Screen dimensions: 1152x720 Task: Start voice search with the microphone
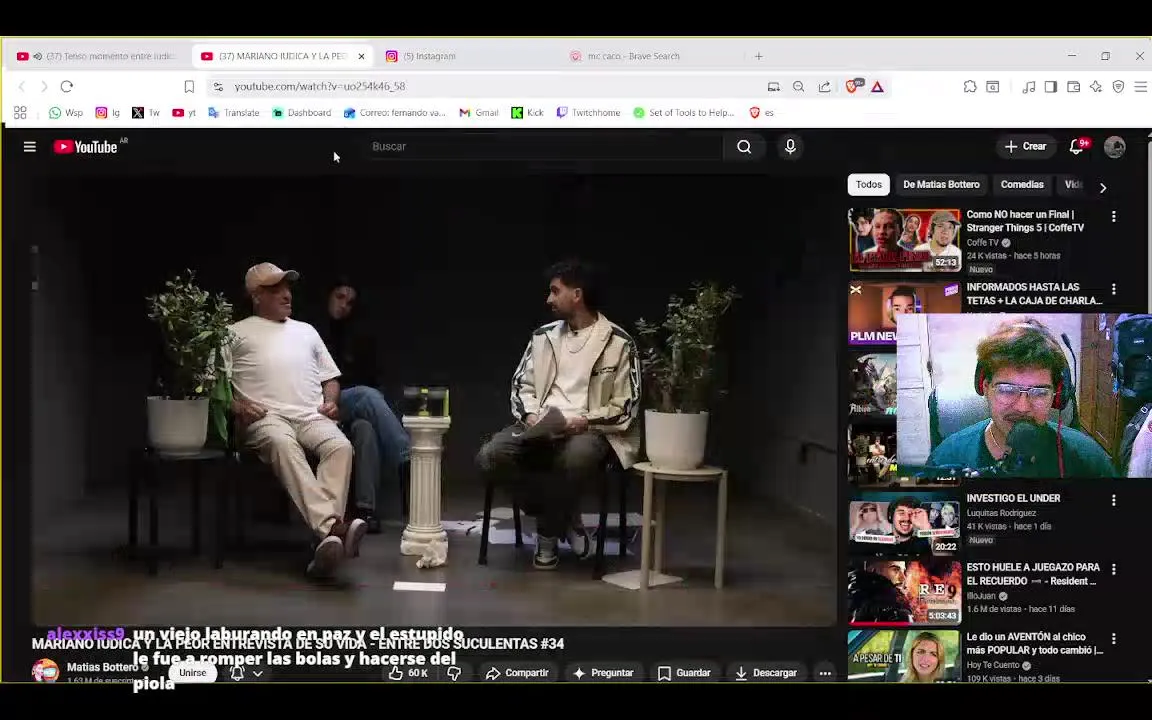(x=791, y=147)
